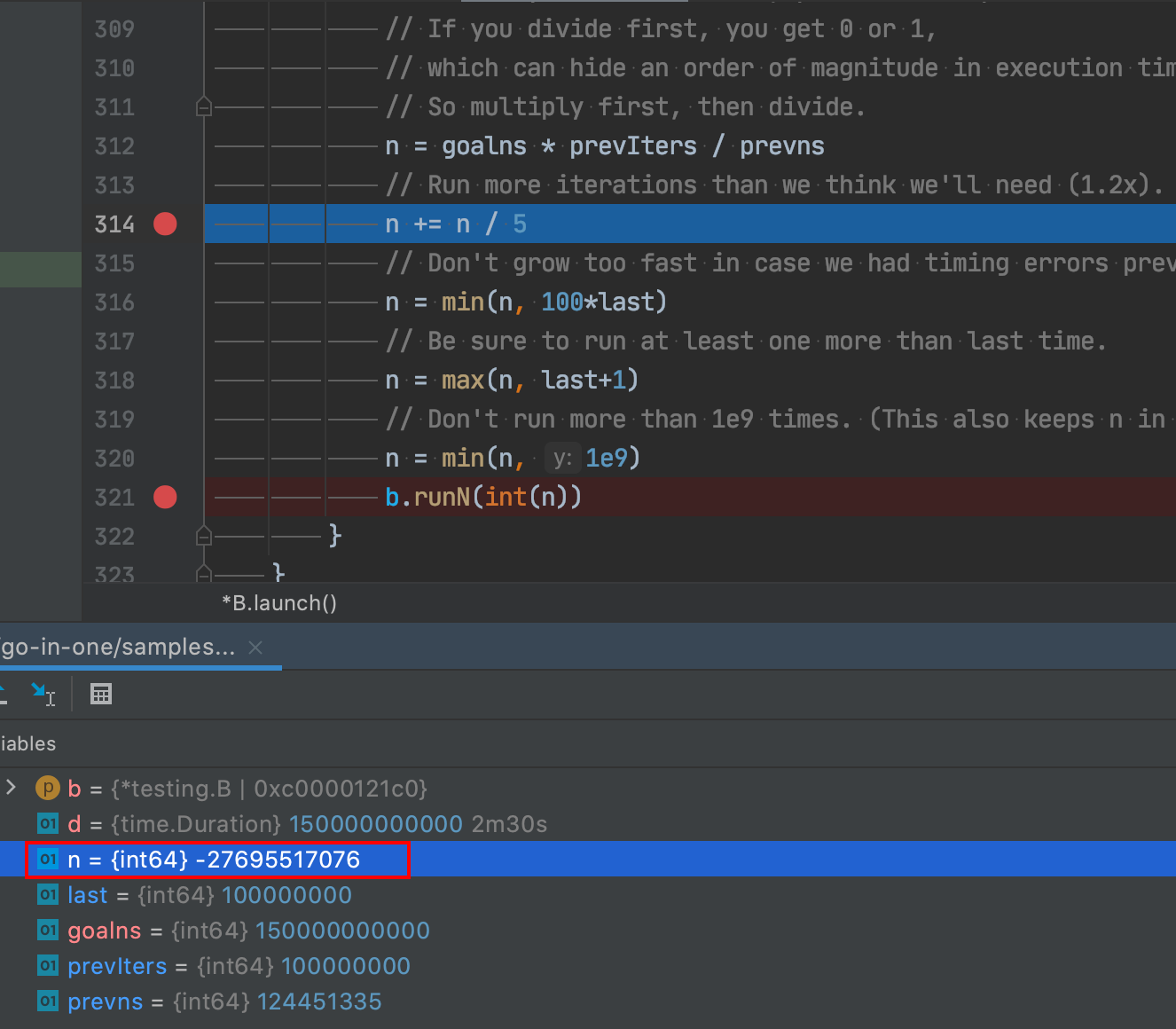
Task: Open the Evaluate Expression calculator icon
Action: click(x=101, y=694)
